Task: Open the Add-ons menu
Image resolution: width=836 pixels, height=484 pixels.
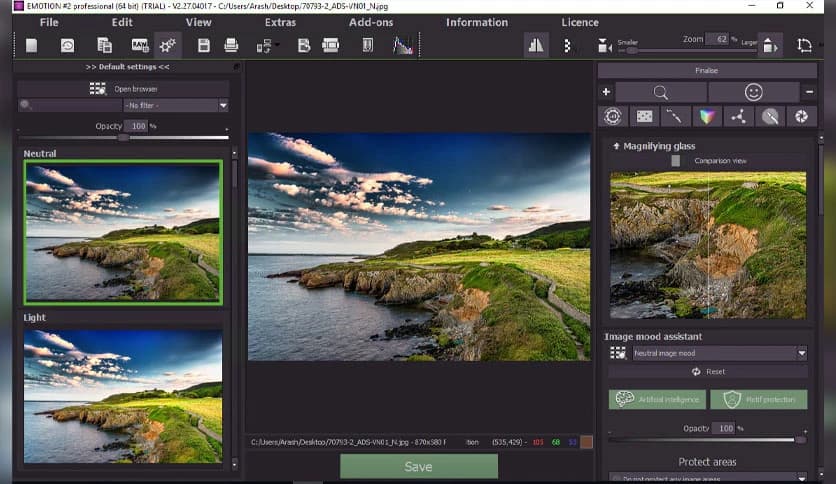Action: point(370,22)
